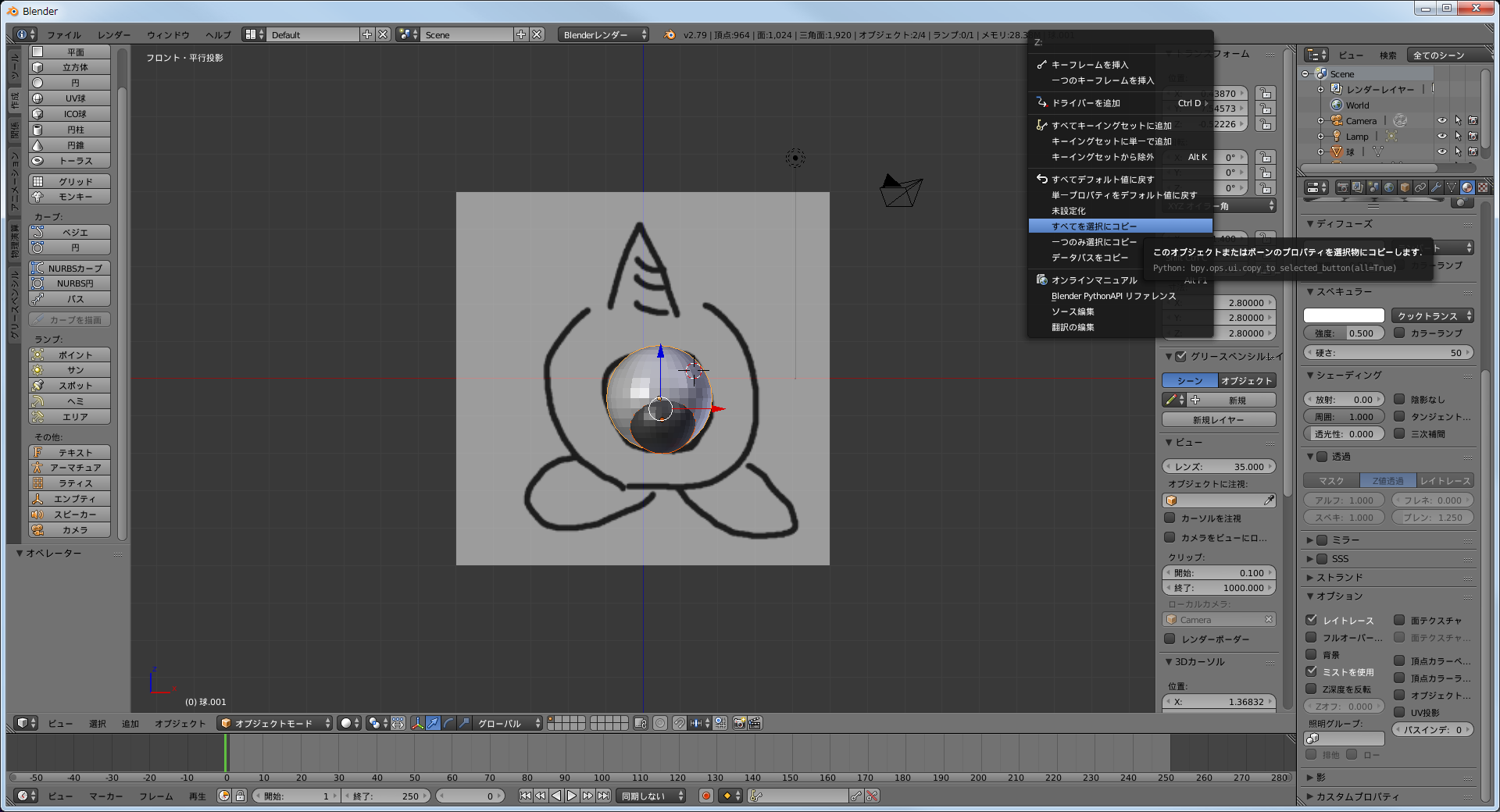Open the グローバル orientation dropdown

[508, 723]
